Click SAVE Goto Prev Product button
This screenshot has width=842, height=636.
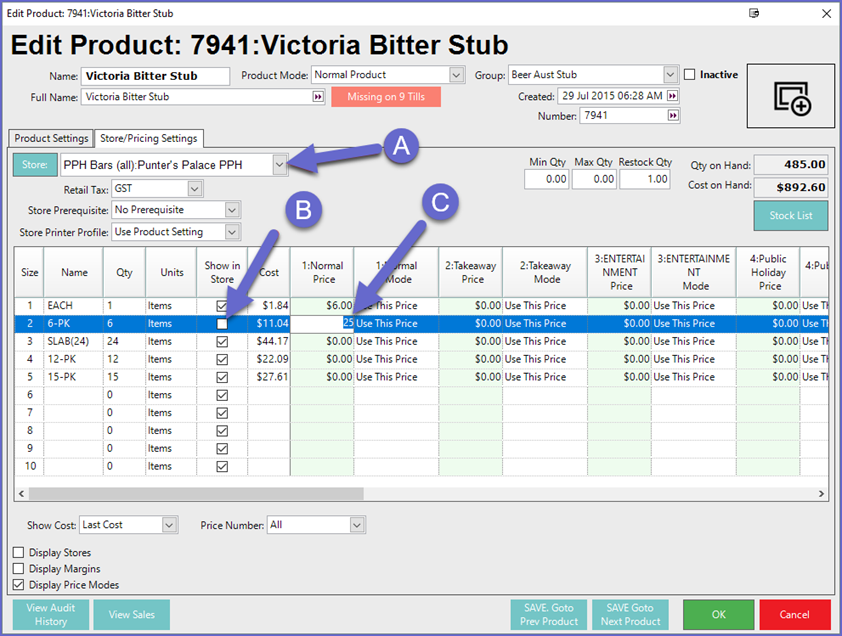coord(549,615)
